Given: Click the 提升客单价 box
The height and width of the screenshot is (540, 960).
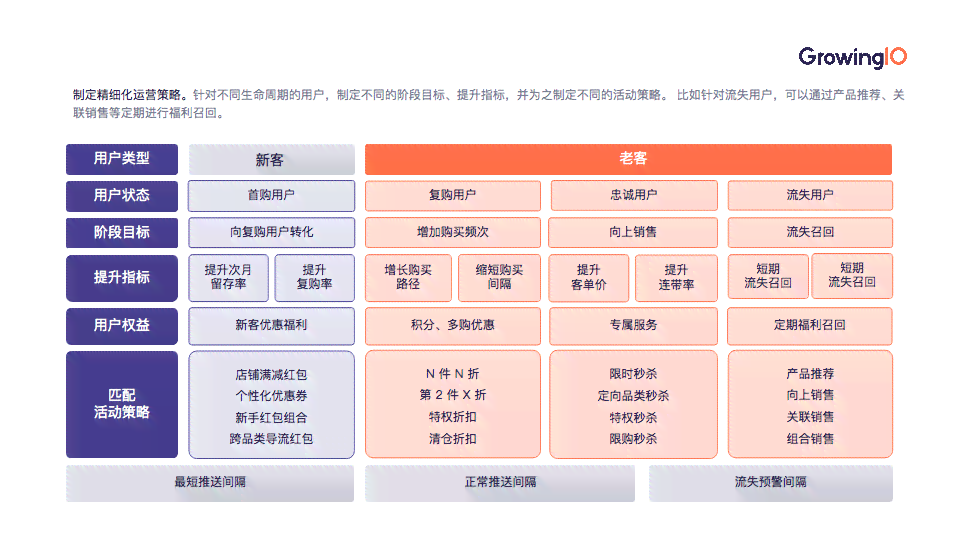Looking at the screenshot, I should pos(588,278).
